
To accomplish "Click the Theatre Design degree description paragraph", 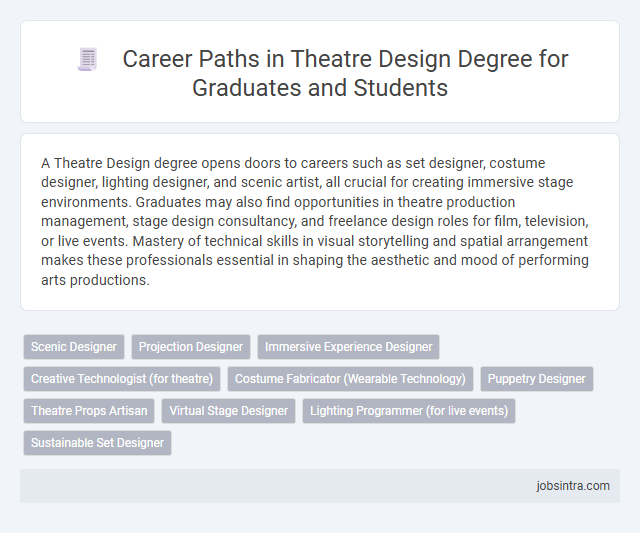I will coord(314,221).
